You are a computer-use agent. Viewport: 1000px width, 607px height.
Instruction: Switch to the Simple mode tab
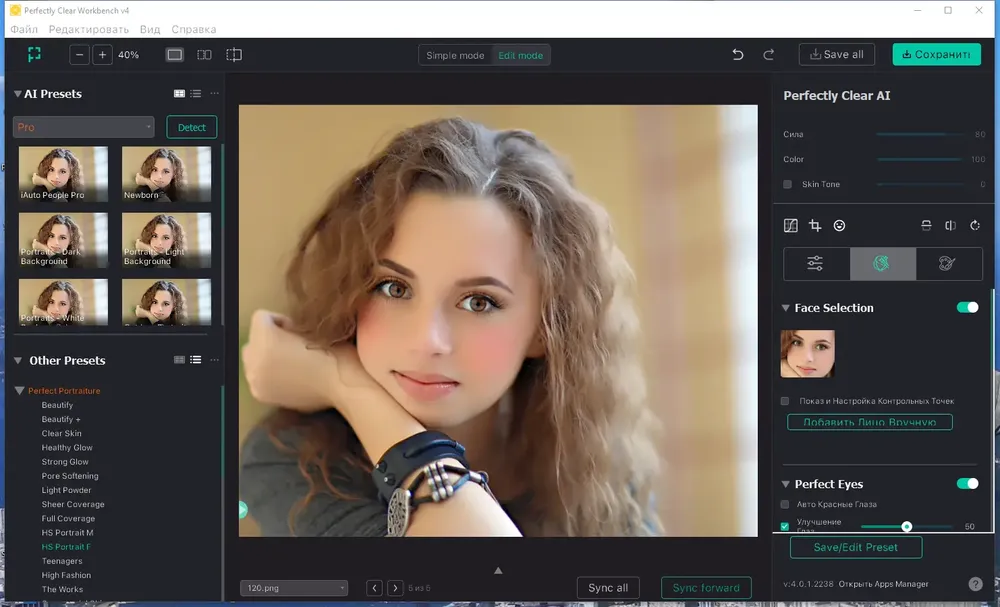(455, 55)
